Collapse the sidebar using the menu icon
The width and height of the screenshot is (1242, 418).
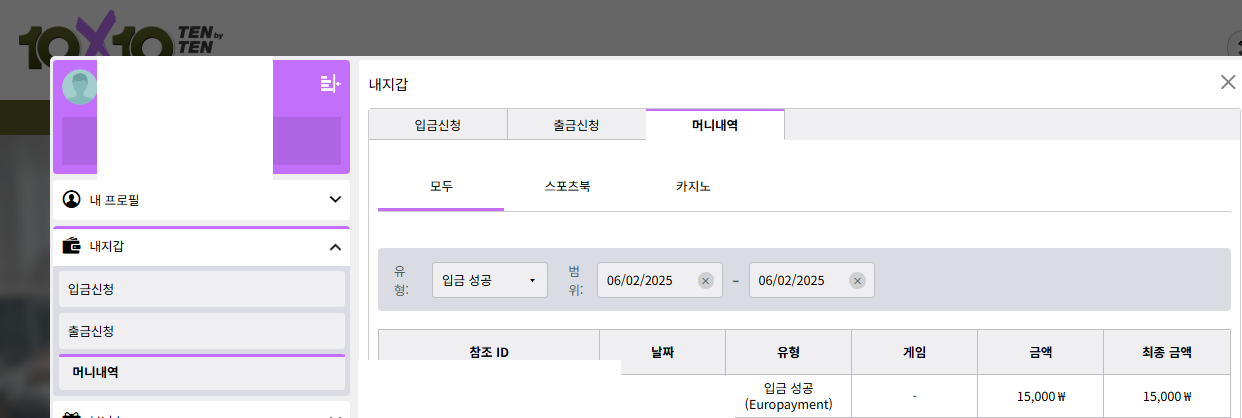point(330,84)
